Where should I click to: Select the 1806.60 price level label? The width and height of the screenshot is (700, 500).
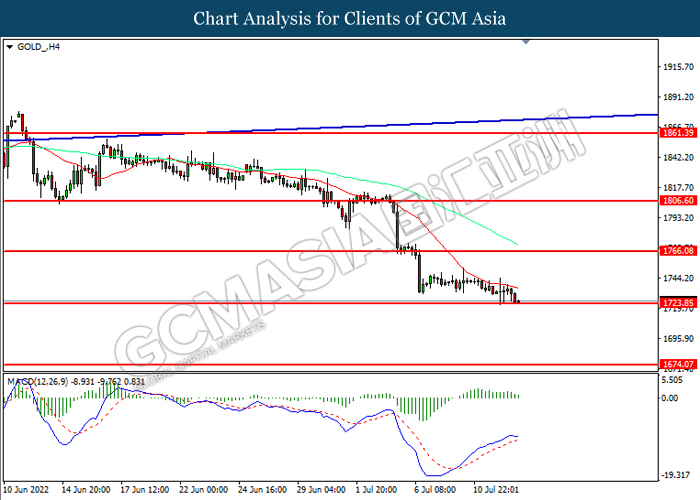pos(678,201)
